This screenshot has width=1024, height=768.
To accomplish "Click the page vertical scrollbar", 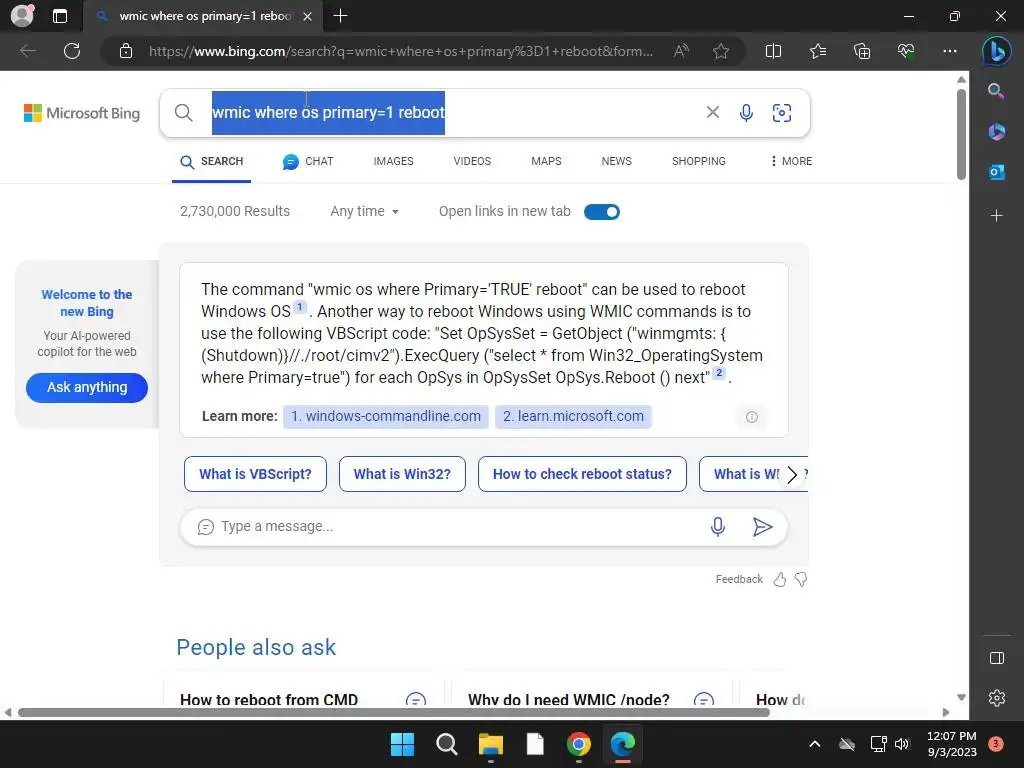I will (961, 135).
